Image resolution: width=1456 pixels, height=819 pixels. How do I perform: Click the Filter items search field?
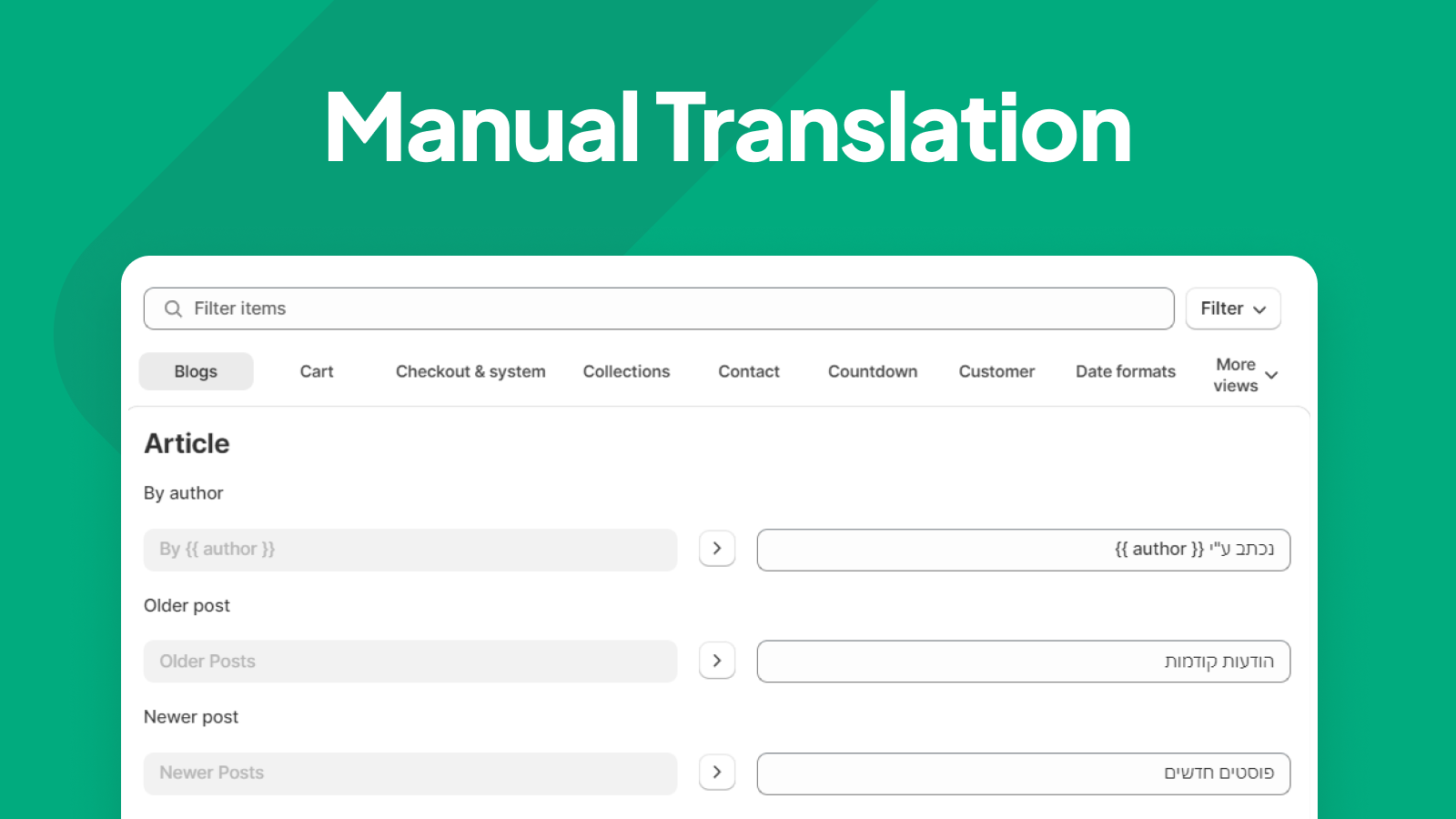(637, 308)
